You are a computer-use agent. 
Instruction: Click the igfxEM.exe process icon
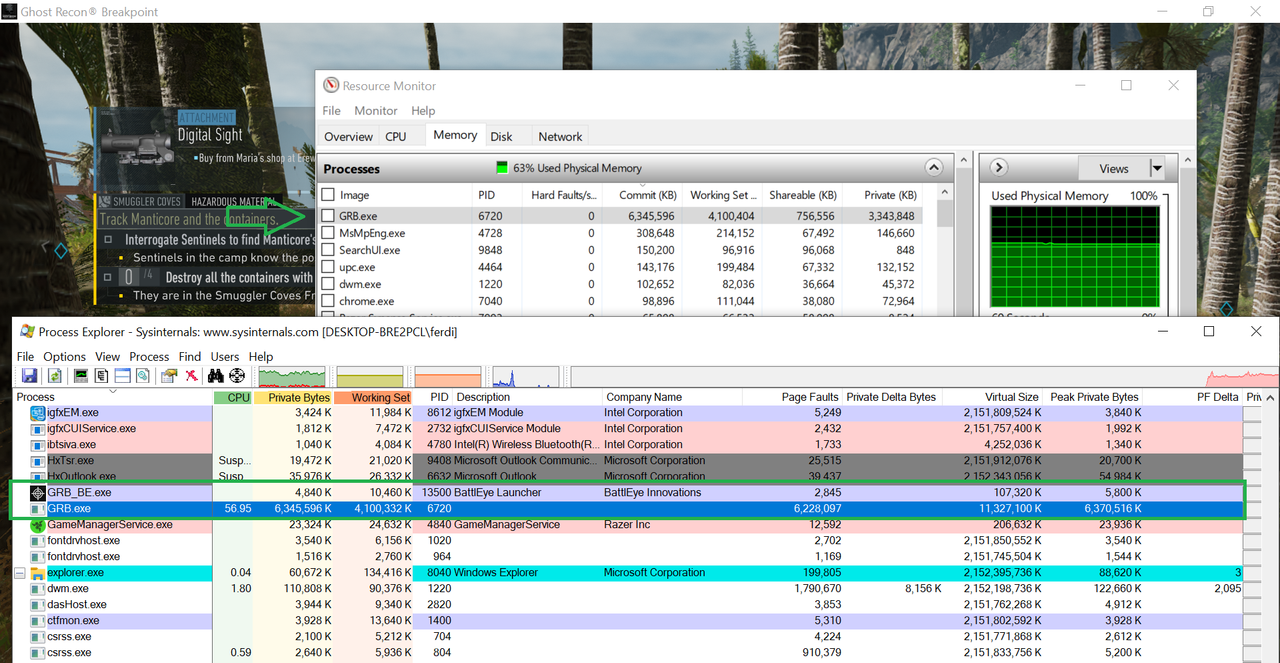38,412
